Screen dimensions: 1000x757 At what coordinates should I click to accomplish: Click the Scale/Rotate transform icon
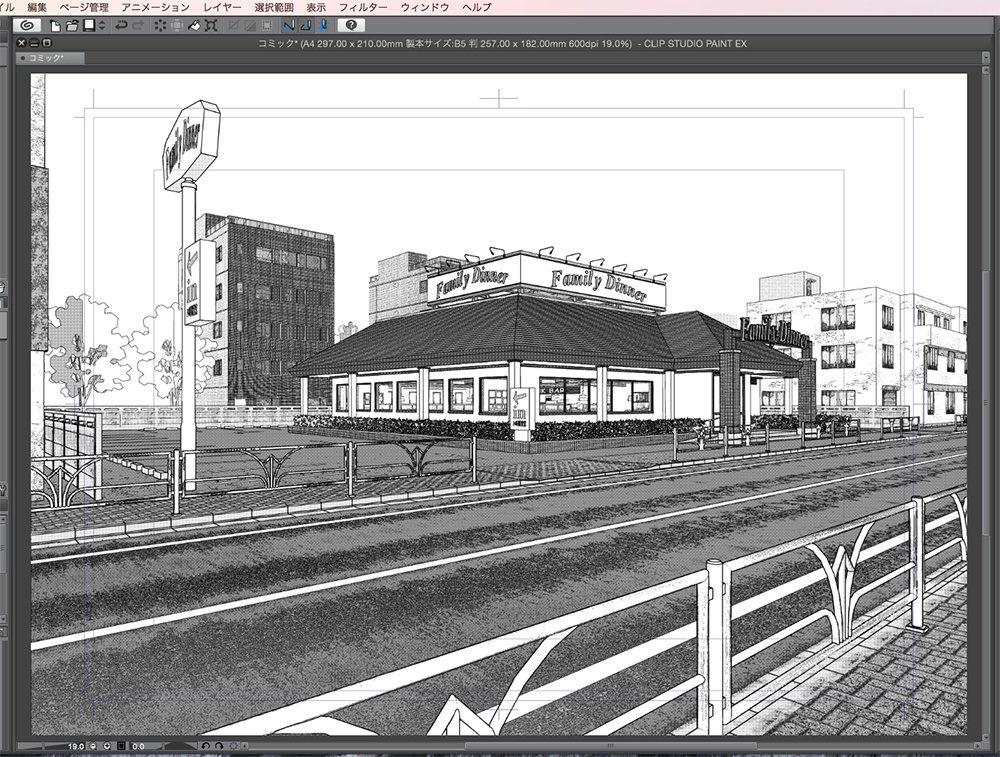pyautogui.click(x=211, y=26)
